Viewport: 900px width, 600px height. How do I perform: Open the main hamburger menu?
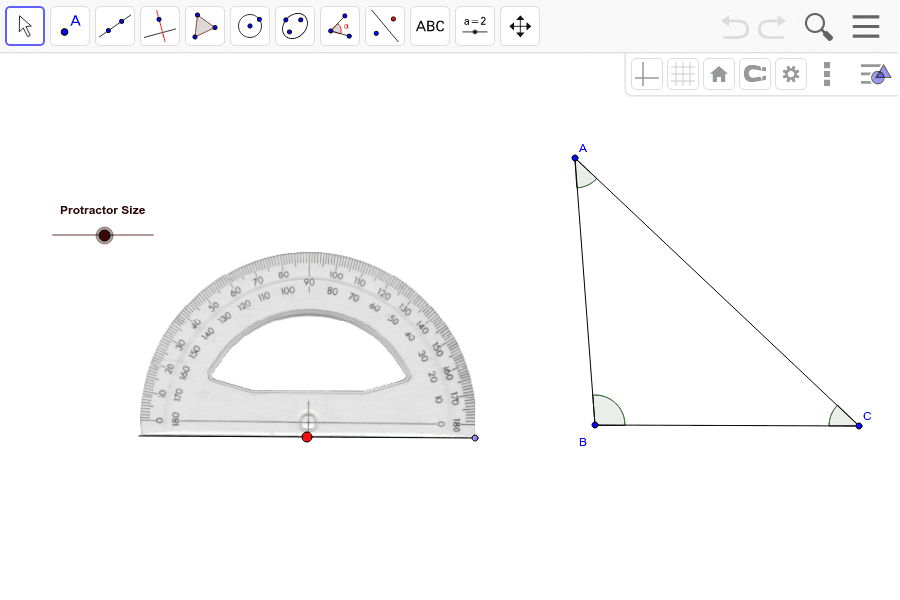pos(866,26)
